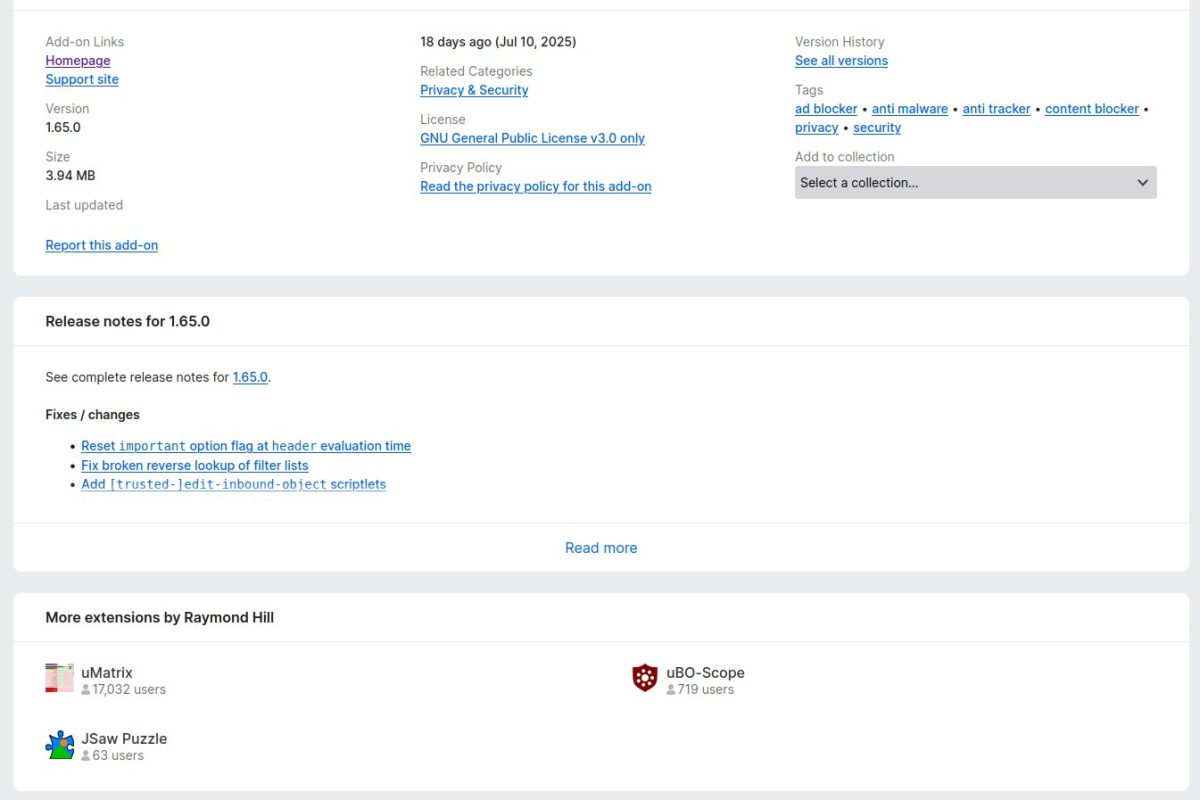Viewport: 1200px width, 800px height.
Task: Open the add-on Homepage link
Action: click(78, 61)
